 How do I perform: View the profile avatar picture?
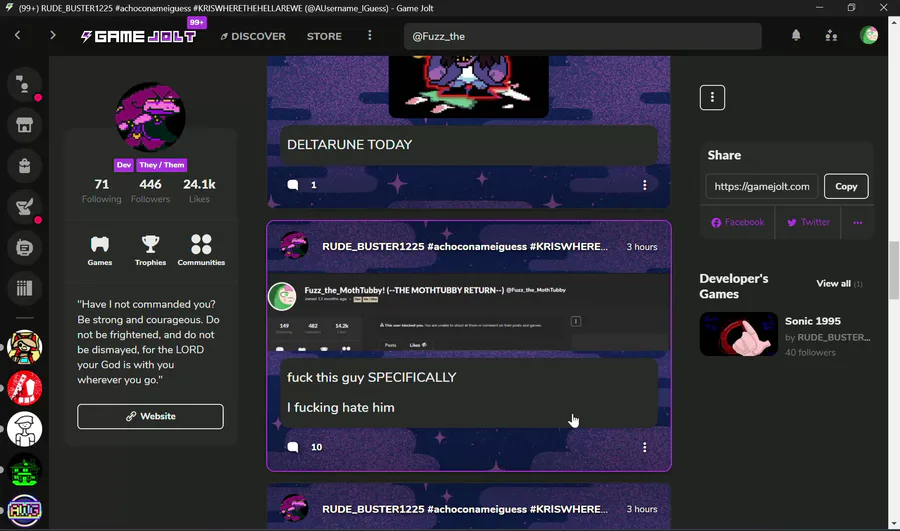click(150, 117)
